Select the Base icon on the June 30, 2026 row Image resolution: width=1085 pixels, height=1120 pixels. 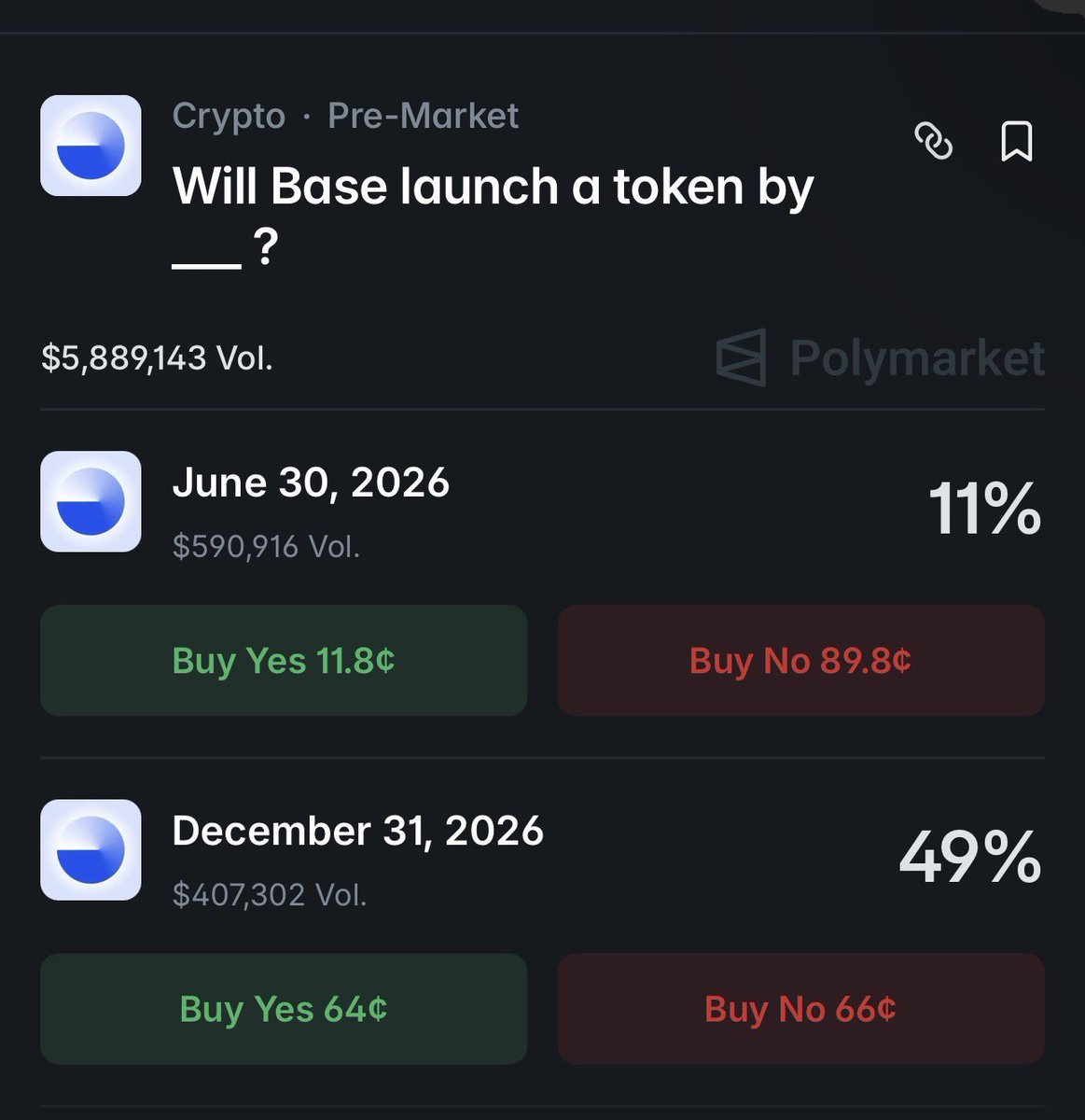point(90,501)
